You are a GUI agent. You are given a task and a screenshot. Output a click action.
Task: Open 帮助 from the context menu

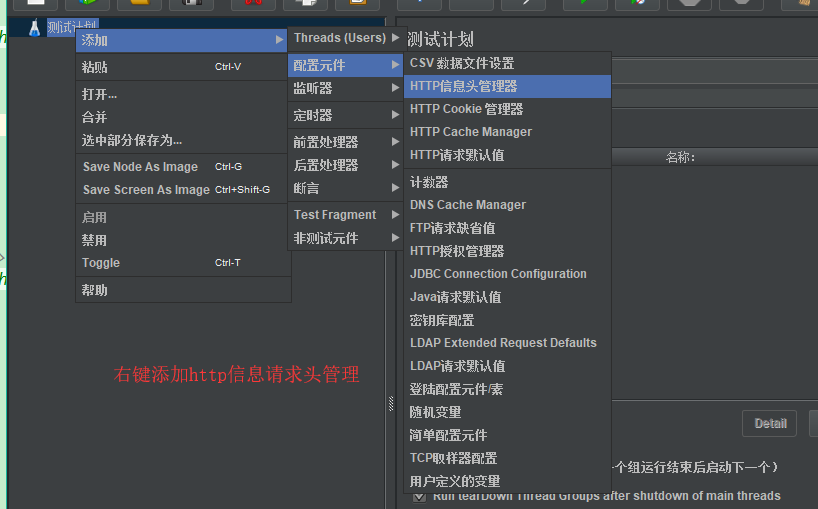[183, 289]
